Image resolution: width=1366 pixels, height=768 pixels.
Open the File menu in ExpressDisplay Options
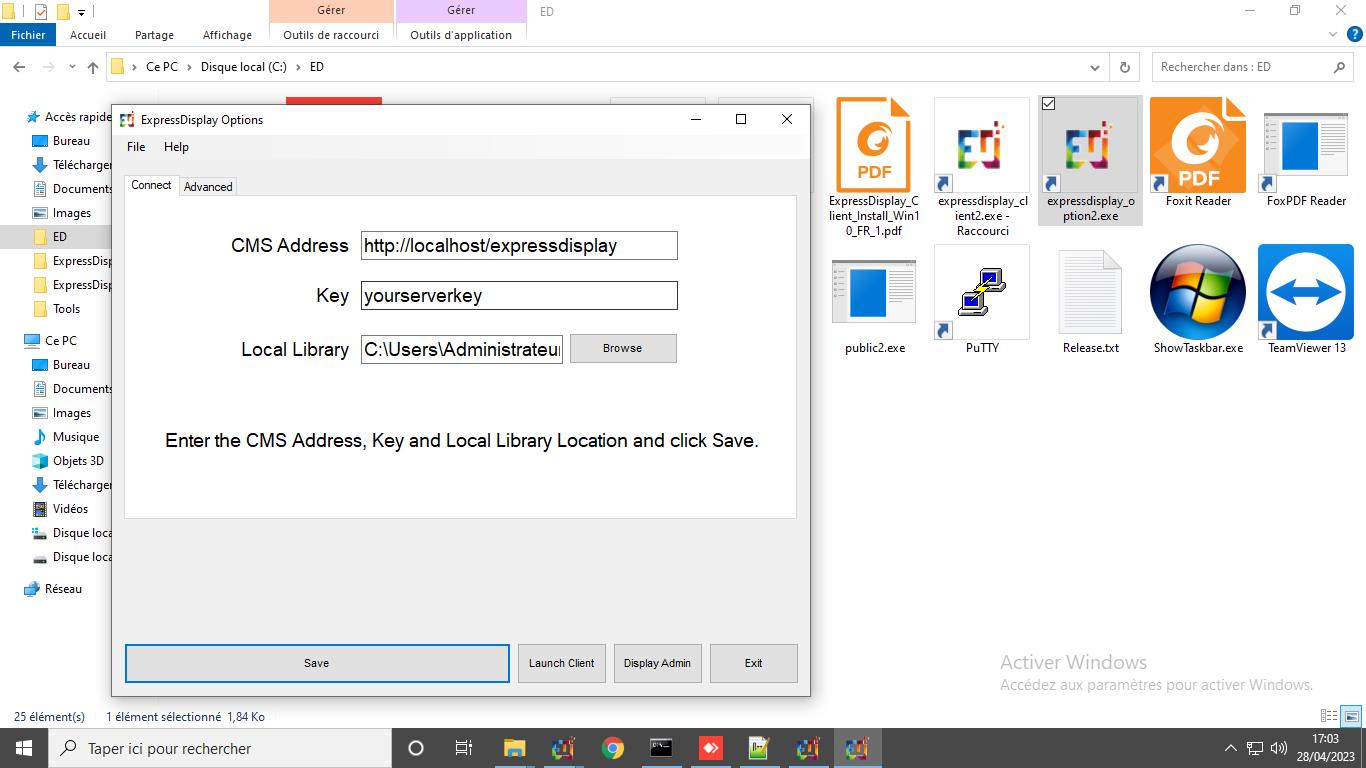(136, 147)
